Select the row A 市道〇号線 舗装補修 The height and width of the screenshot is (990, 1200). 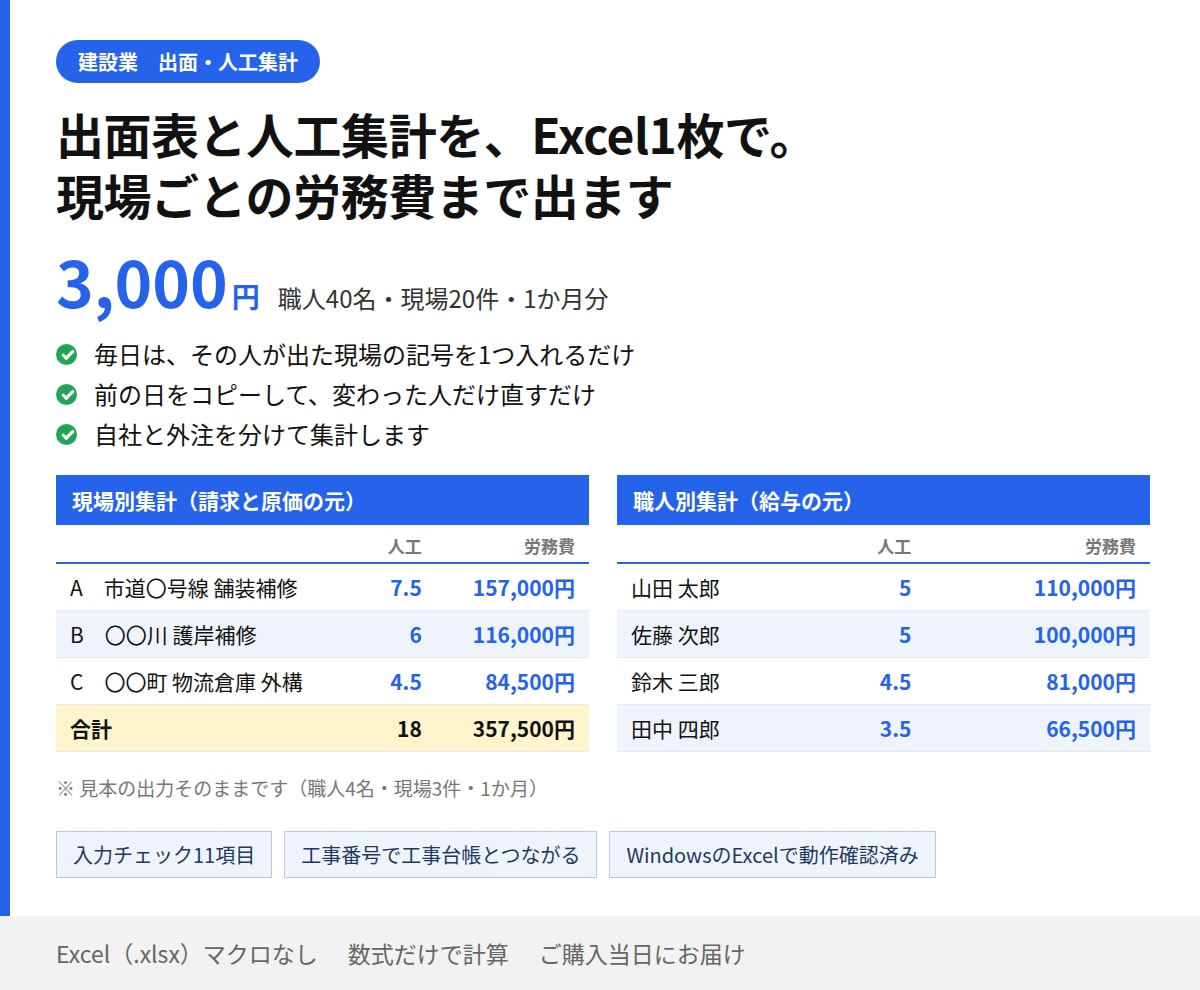click(x=322, y=588)
